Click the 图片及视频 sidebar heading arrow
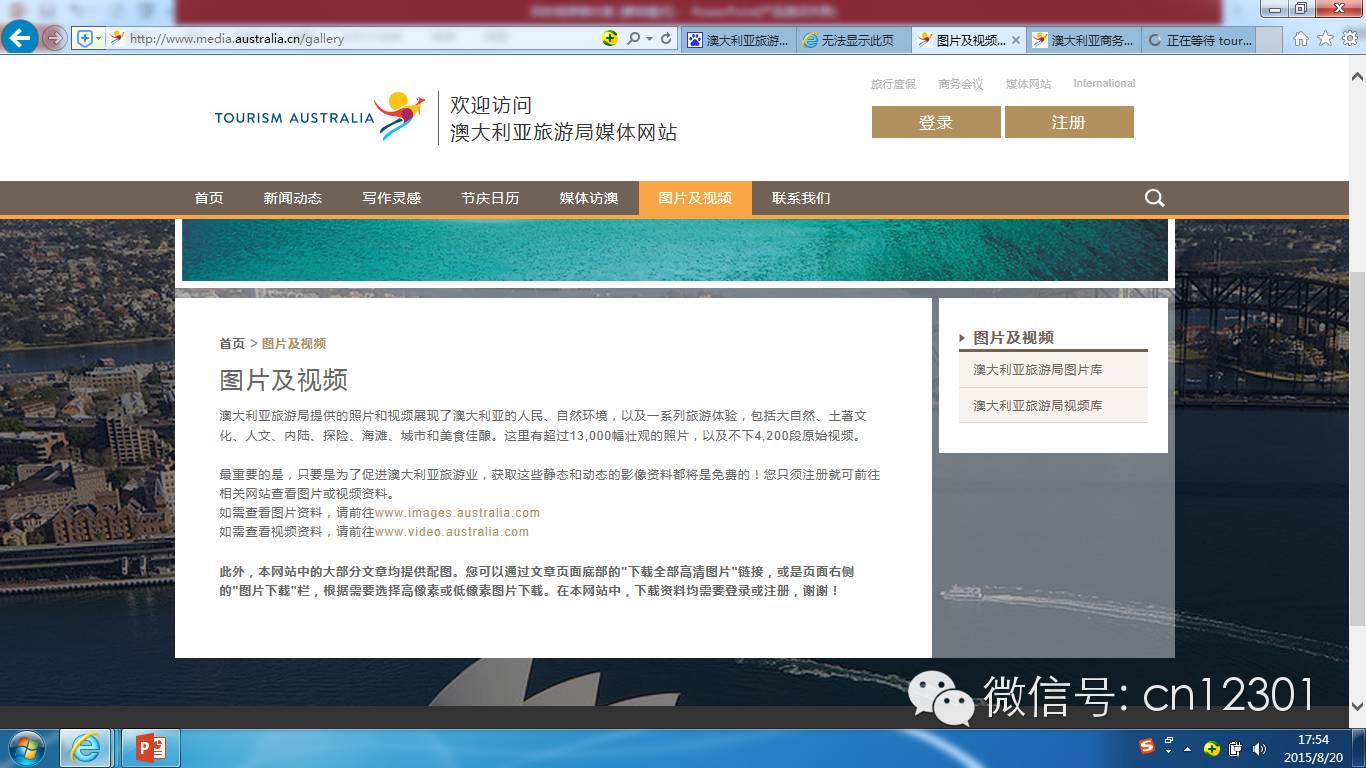Image resolution: width=1366 pixels, height=768 pixels. 962,338
